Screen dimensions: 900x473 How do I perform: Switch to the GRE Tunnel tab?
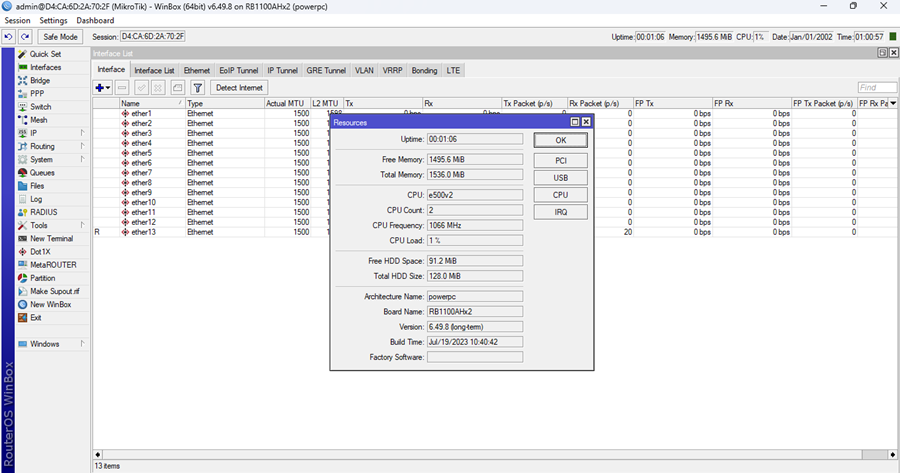pos(326,71)
